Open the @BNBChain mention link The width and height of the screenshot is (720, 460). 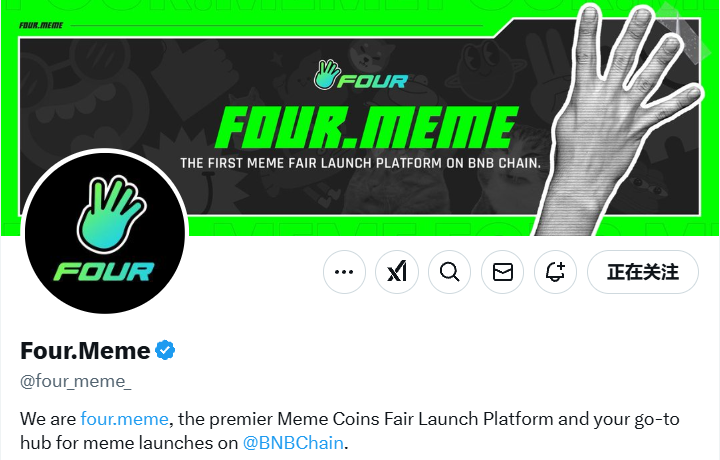294,442
